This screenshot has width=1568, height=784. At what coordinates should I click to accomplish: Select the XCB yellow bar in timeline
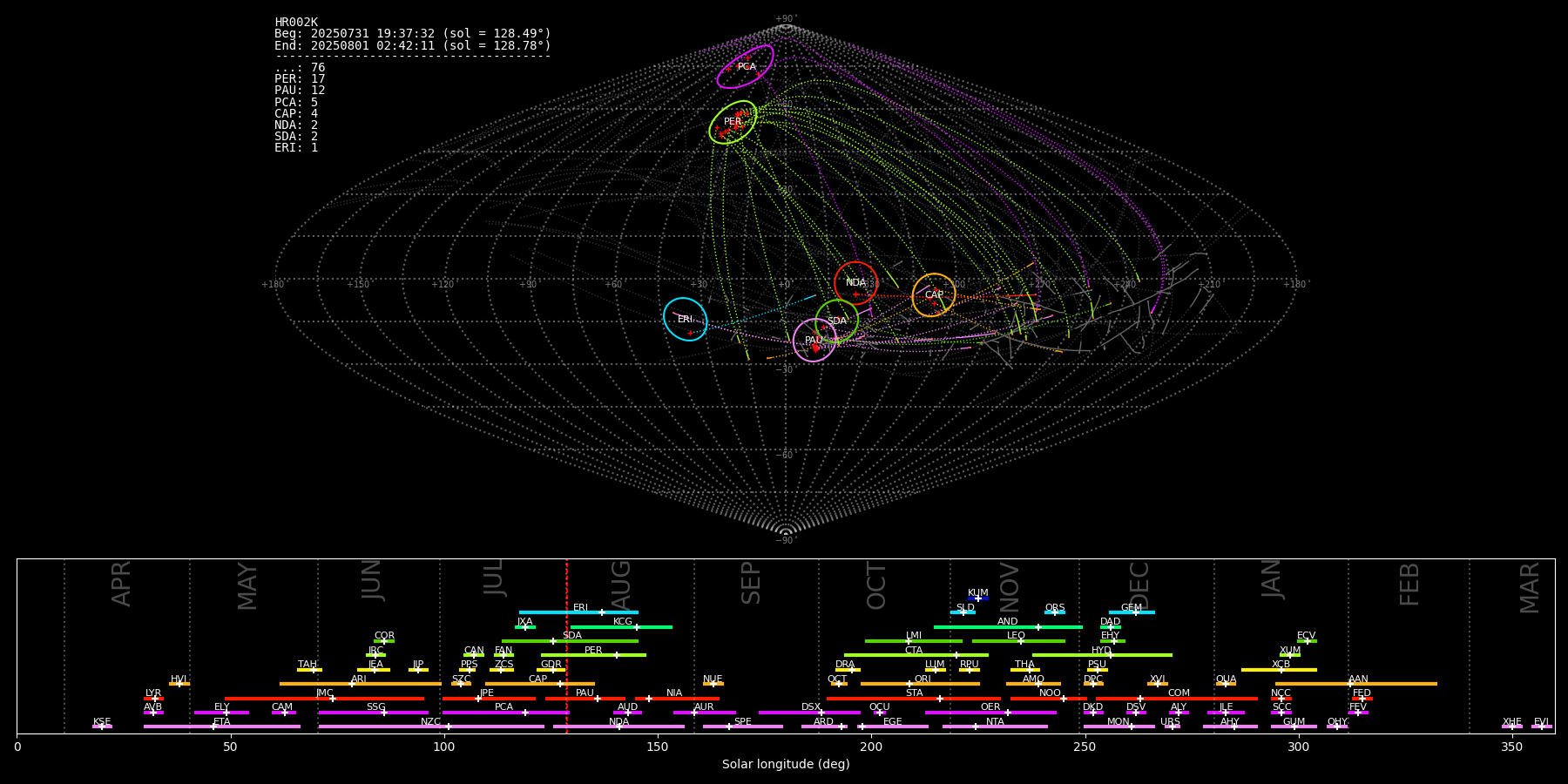click(1279, 670)
